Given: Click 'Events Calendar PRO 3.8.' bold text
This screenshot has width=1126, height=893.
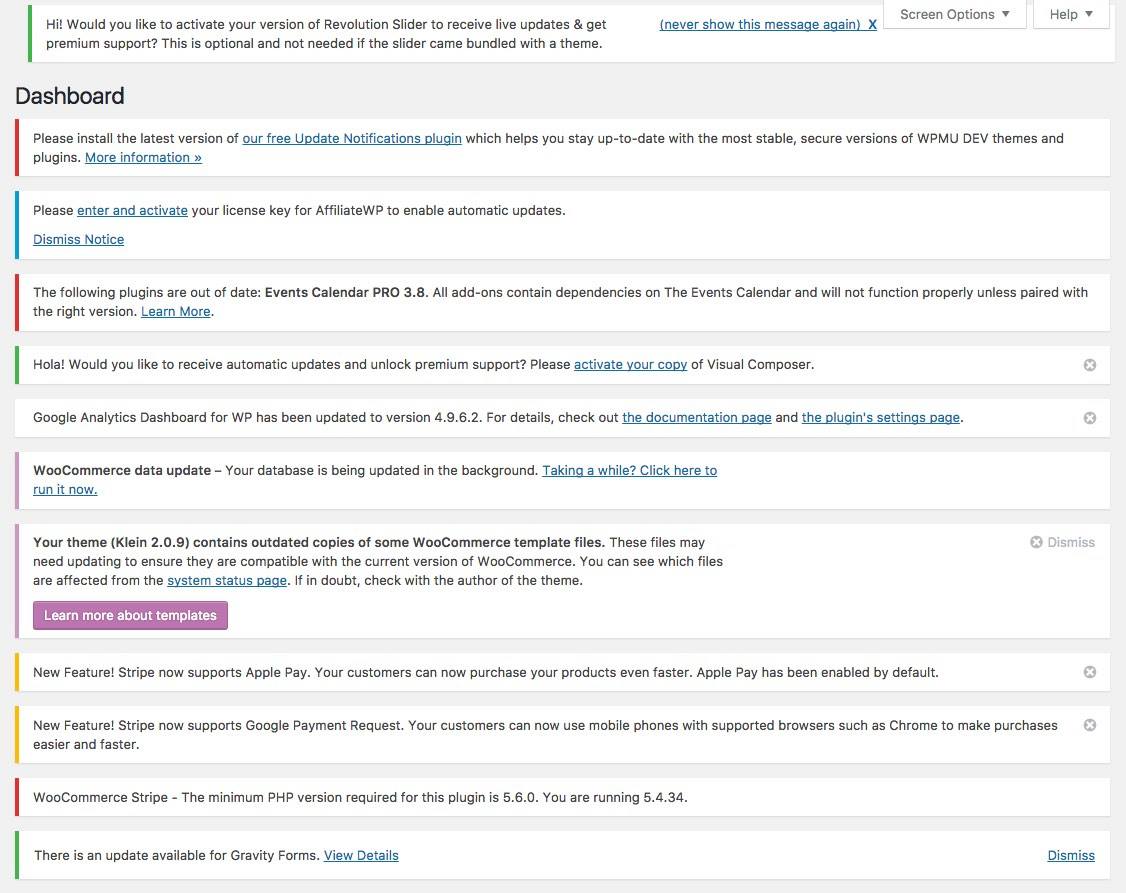Looking at the screenshot, I should click(x=346, y=292).
